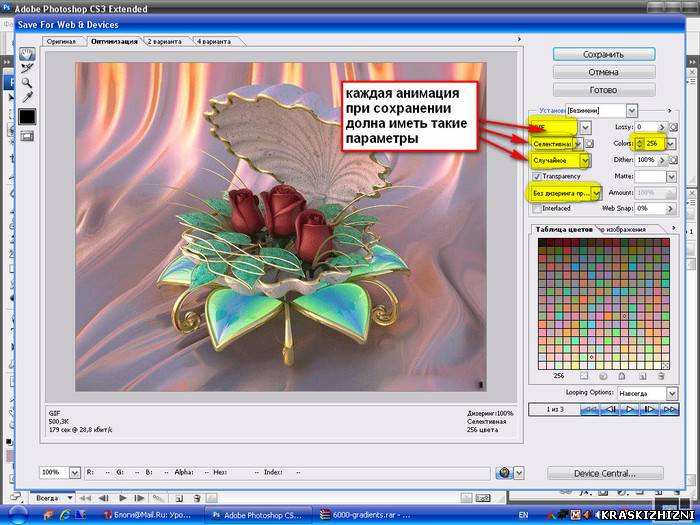Open the Установка preset dropdown
Viewport: 700px width, 525px height.
coord(631,110)
